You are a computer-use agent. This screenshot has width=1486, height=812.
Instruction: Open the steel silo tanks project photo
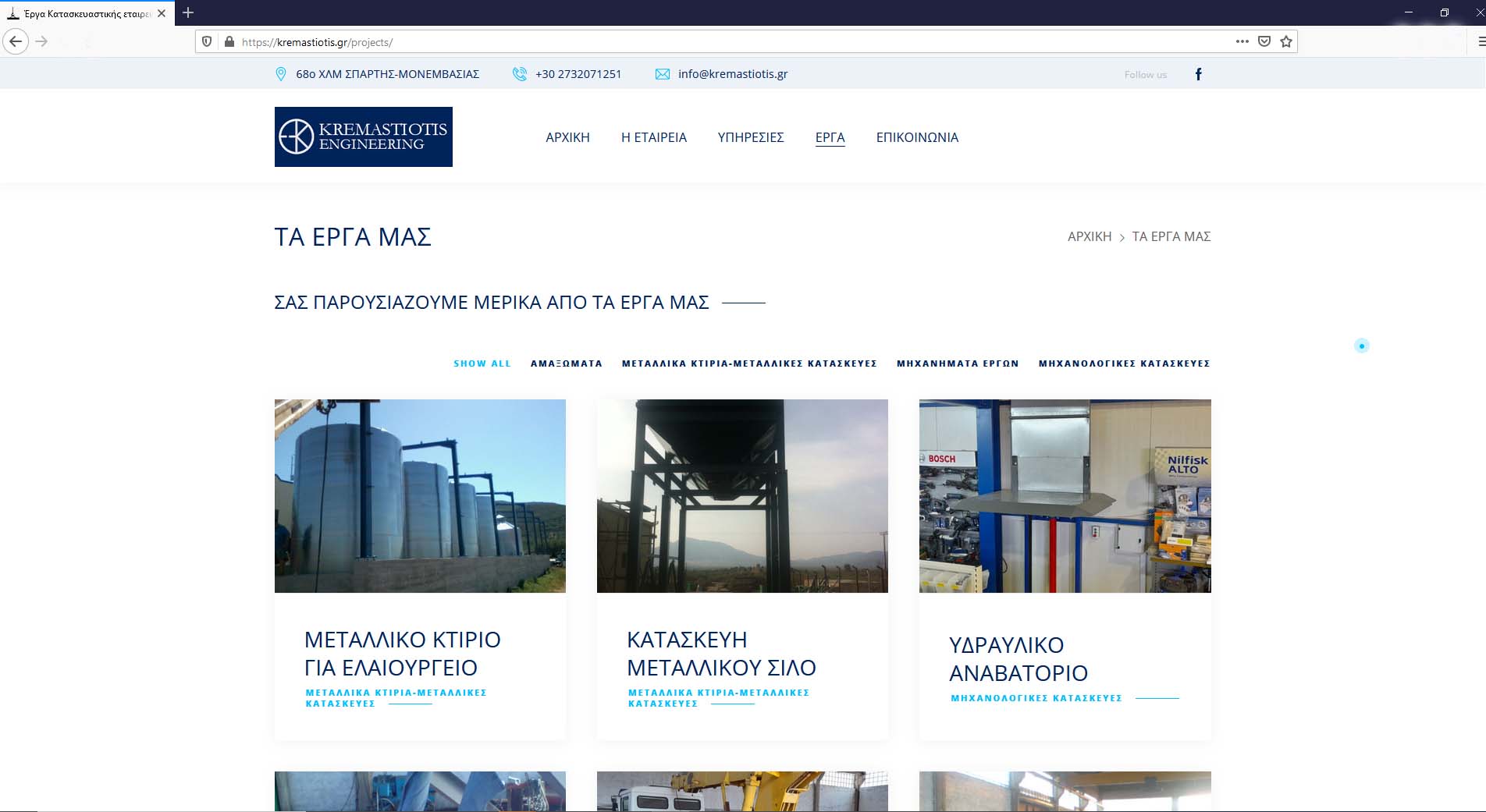click(420, 496)
